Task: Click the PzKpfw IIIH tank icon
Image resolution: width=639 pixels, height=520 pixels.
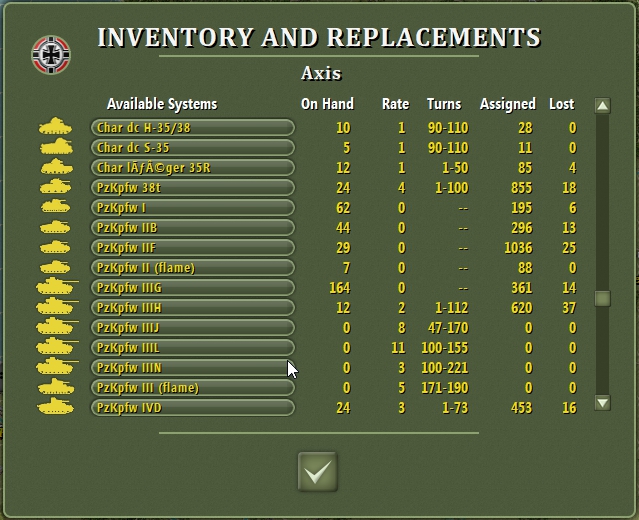Action: click(57, 306)
